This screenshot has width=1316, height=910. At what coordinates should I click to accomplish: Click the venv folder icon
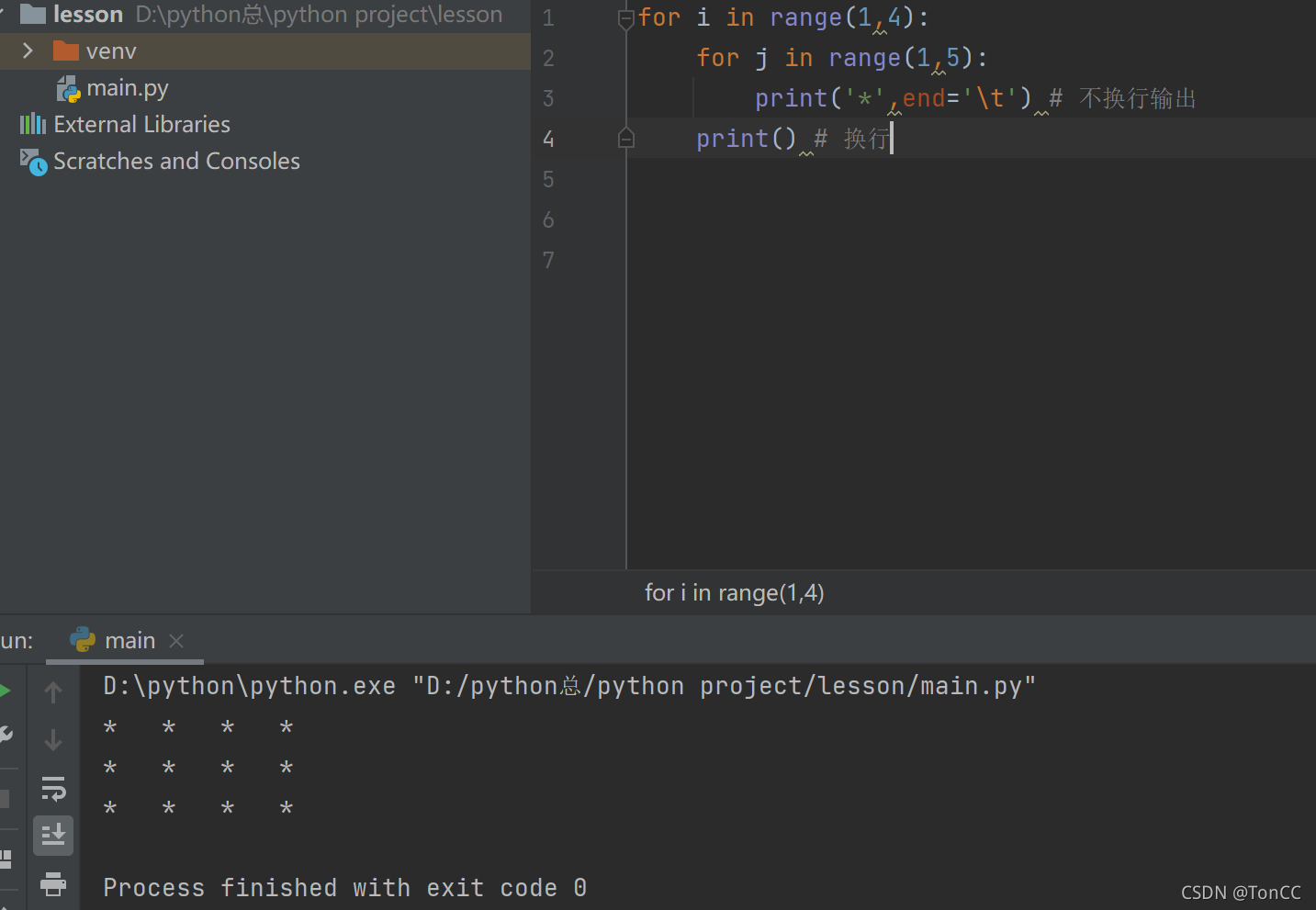coord(66,51)
